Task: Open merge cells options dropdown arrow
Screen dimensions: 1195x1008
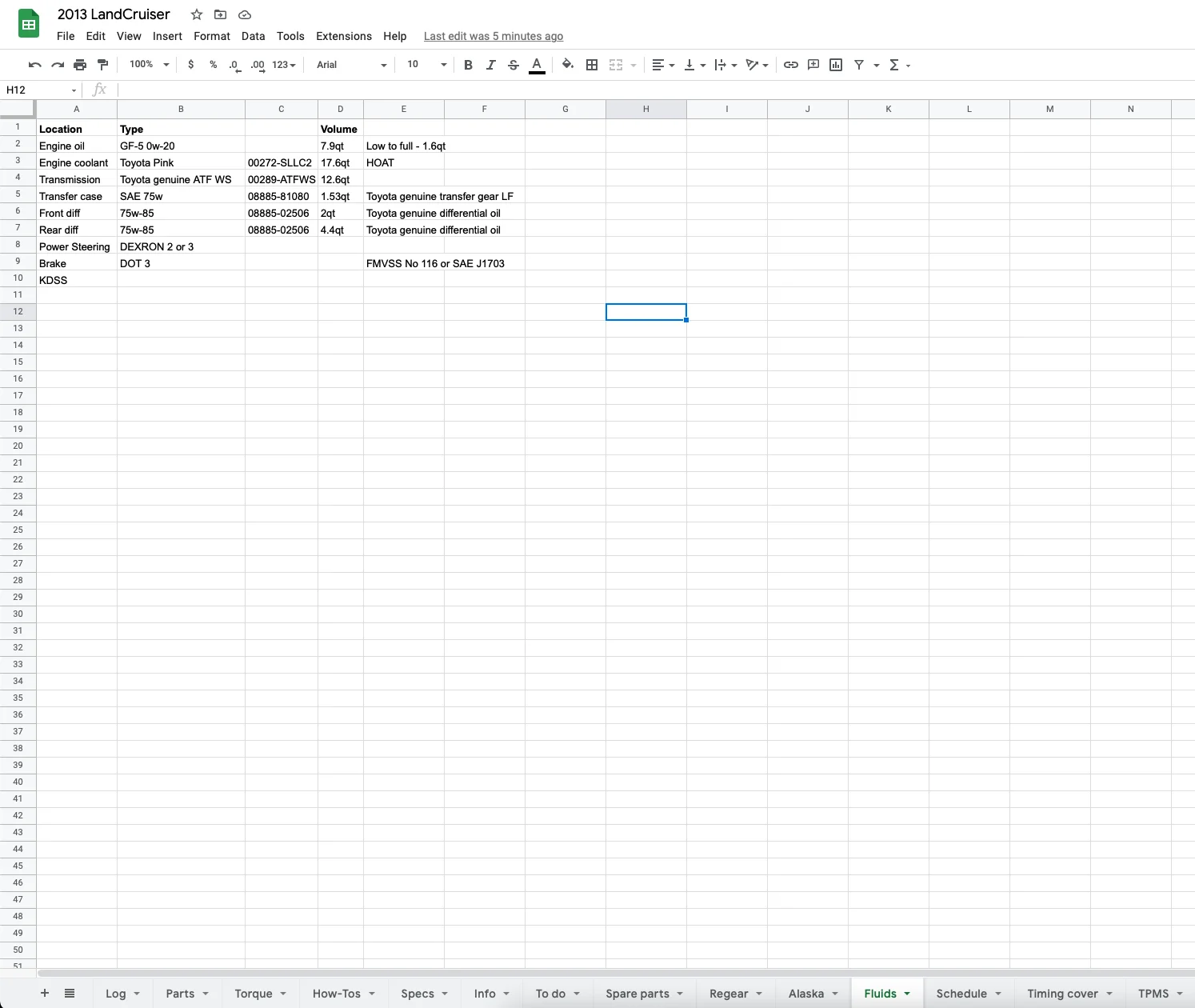Action: click(x=633, y=66)
